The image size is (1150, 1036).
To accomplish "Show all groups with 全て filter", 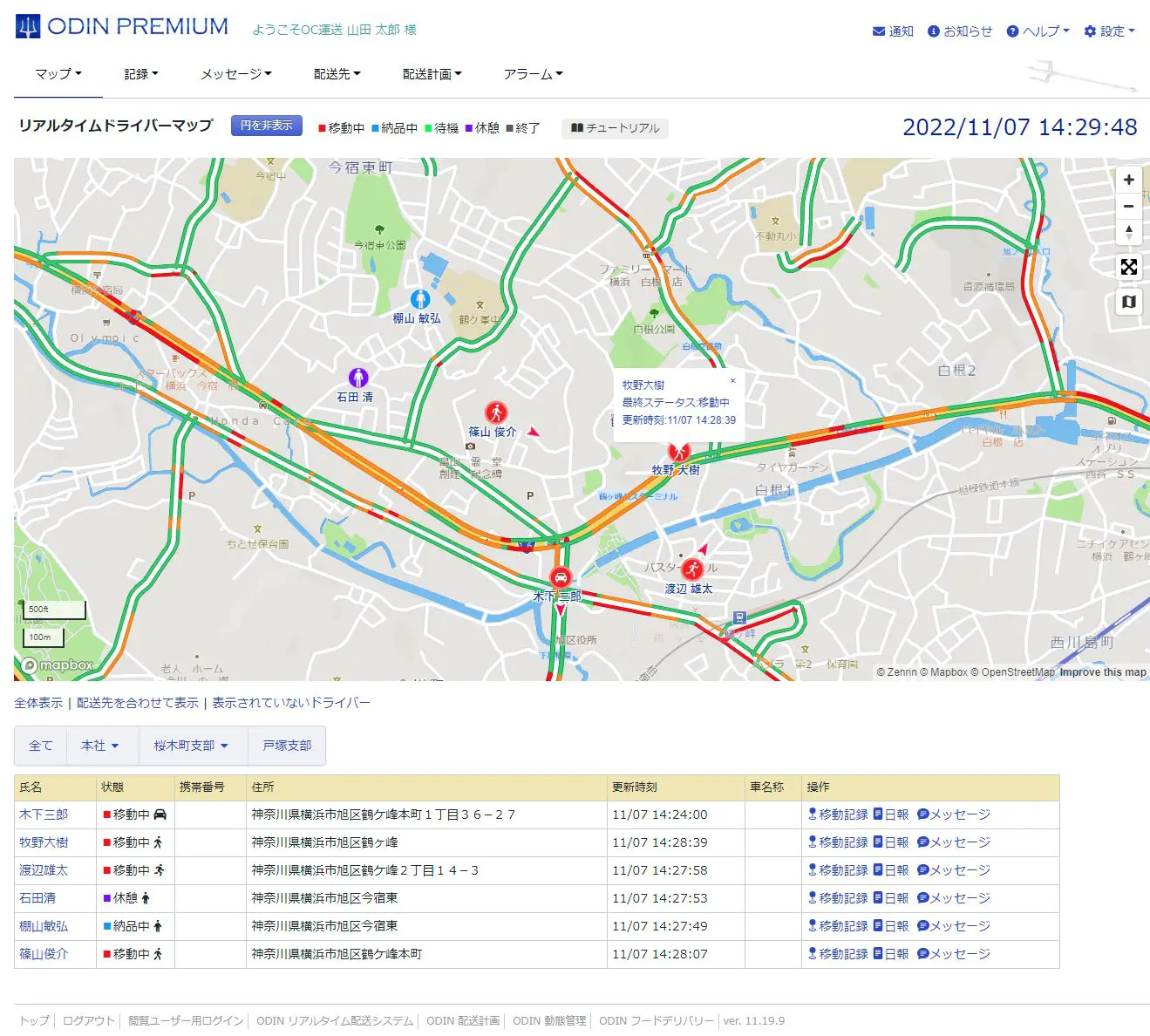I will [x=41, y=746].
